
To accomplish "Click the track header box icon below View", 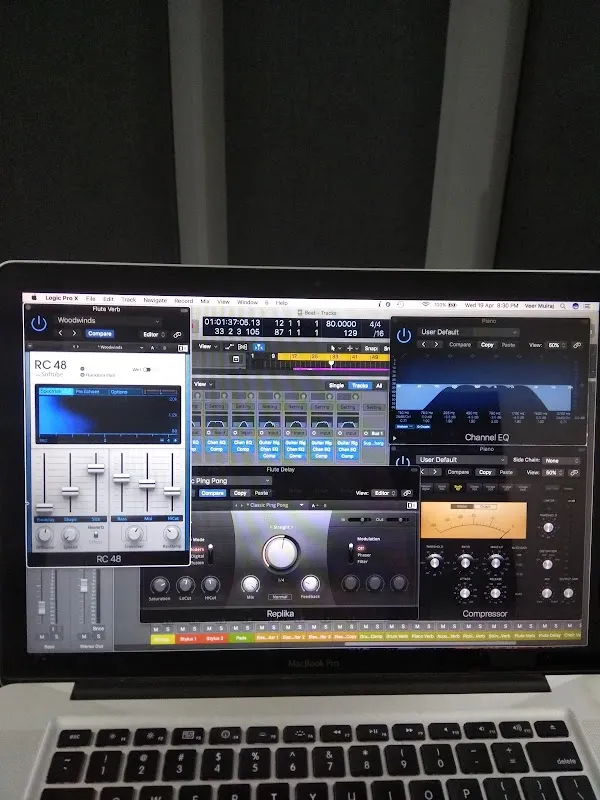I will [x=236, y=359].
